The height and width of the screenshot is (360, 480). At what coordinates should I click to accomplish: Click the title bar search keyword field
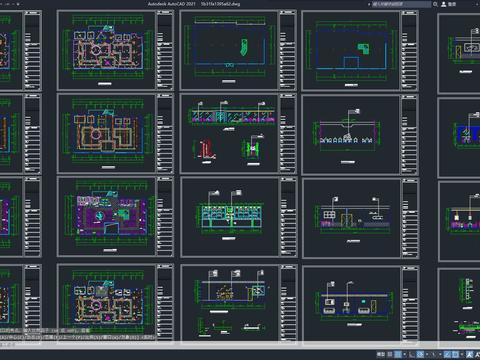401,4
